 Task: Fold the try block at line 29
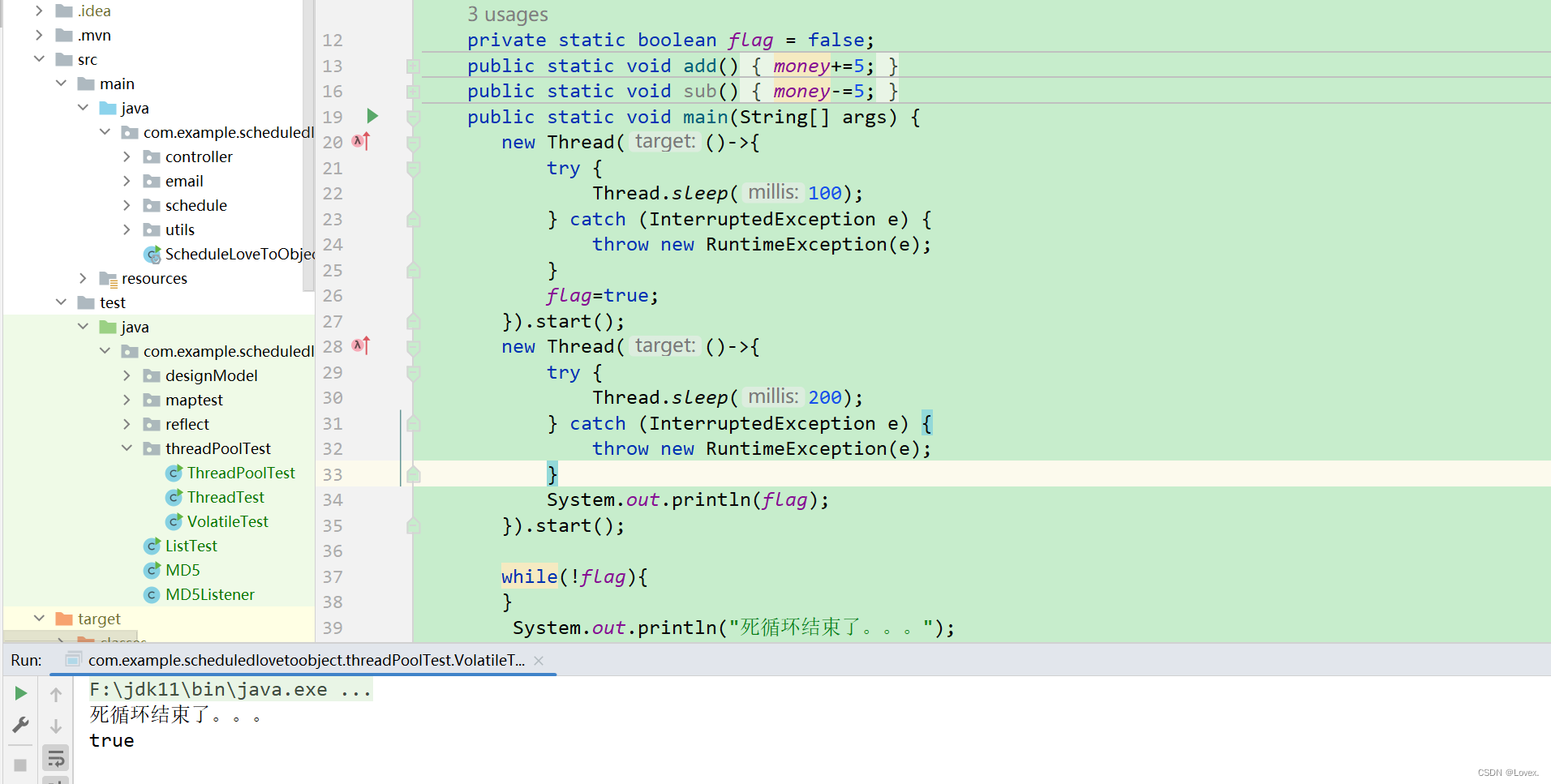(x=413, y=372)
